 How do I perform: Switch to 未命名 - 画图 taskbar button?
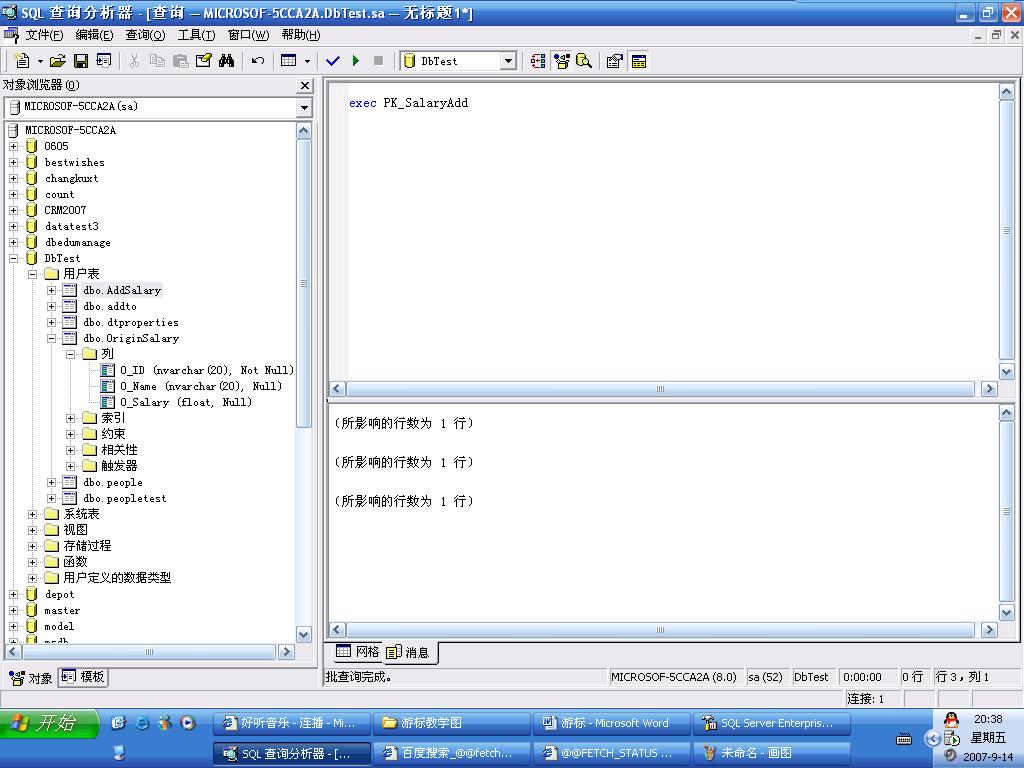[771, 753]
